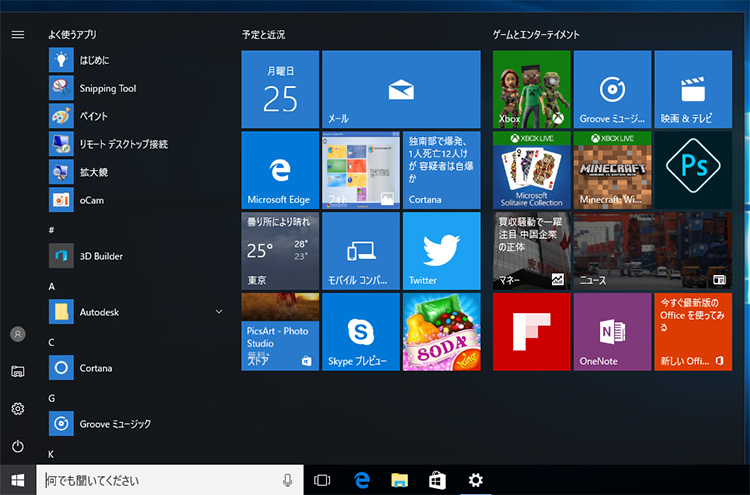Open Task View from the taskbar
This screenshot has height=495, width=750.
322,481
